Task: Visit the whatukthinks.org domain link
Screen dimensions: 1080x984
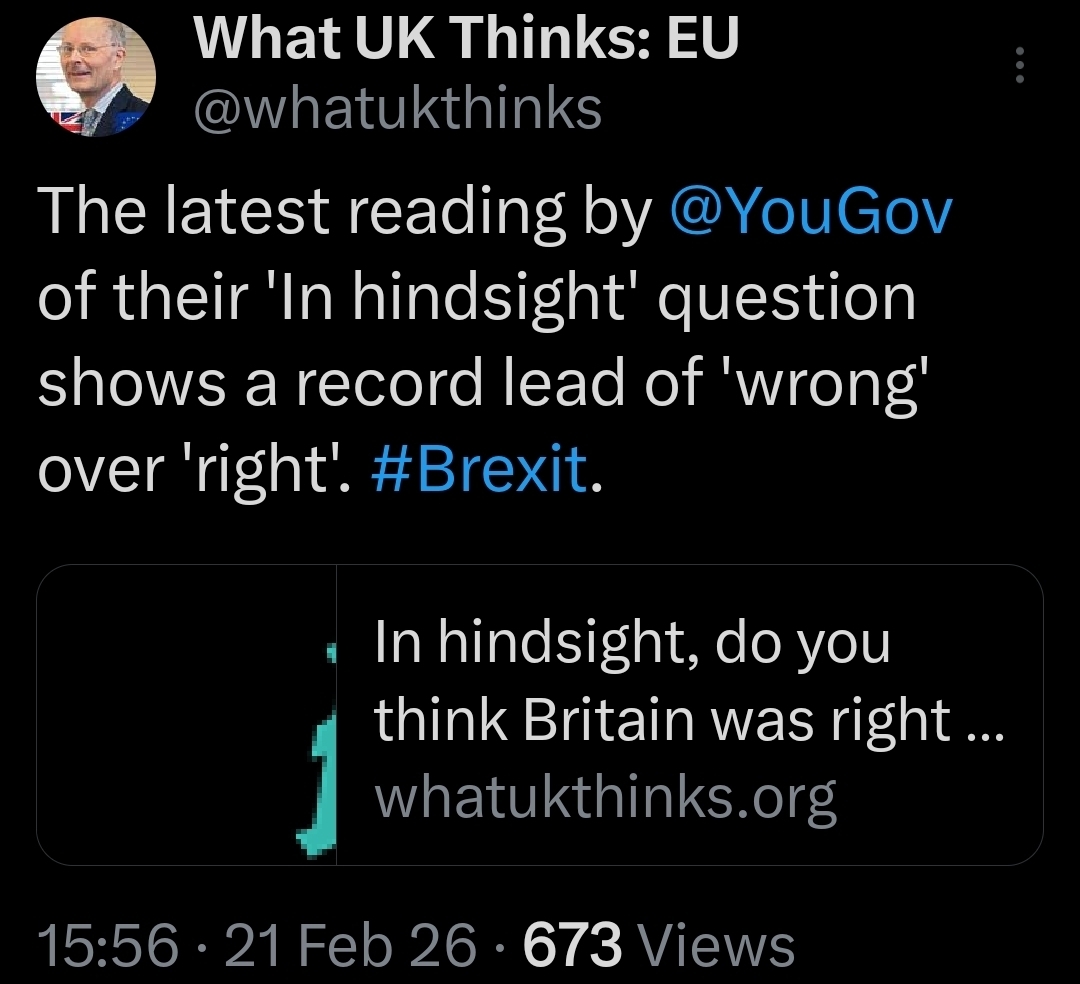Action: 605,796
